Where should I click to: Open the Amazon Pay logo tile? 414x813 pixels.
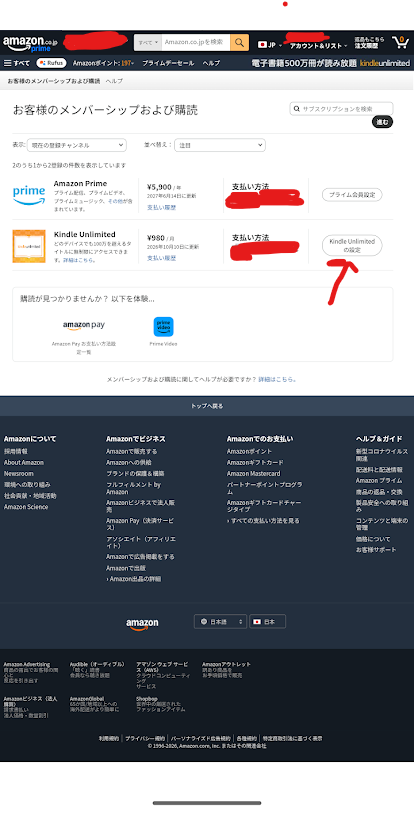point(84,326)
